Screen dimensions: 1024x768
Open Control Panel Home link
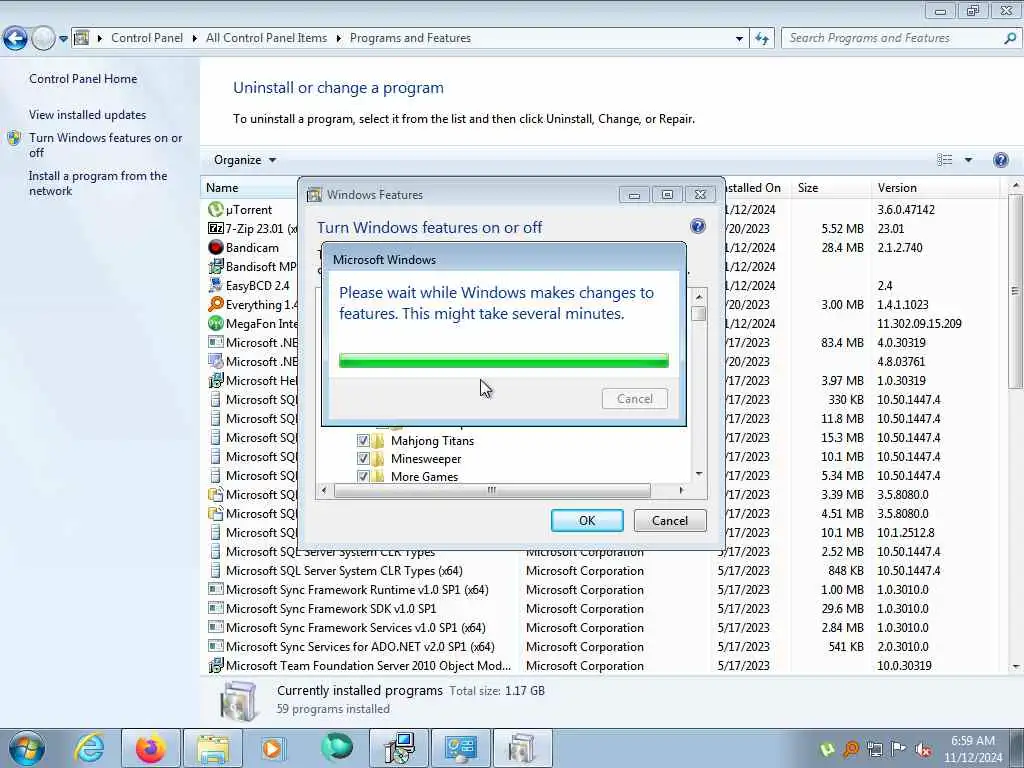[x=83, y=79]
